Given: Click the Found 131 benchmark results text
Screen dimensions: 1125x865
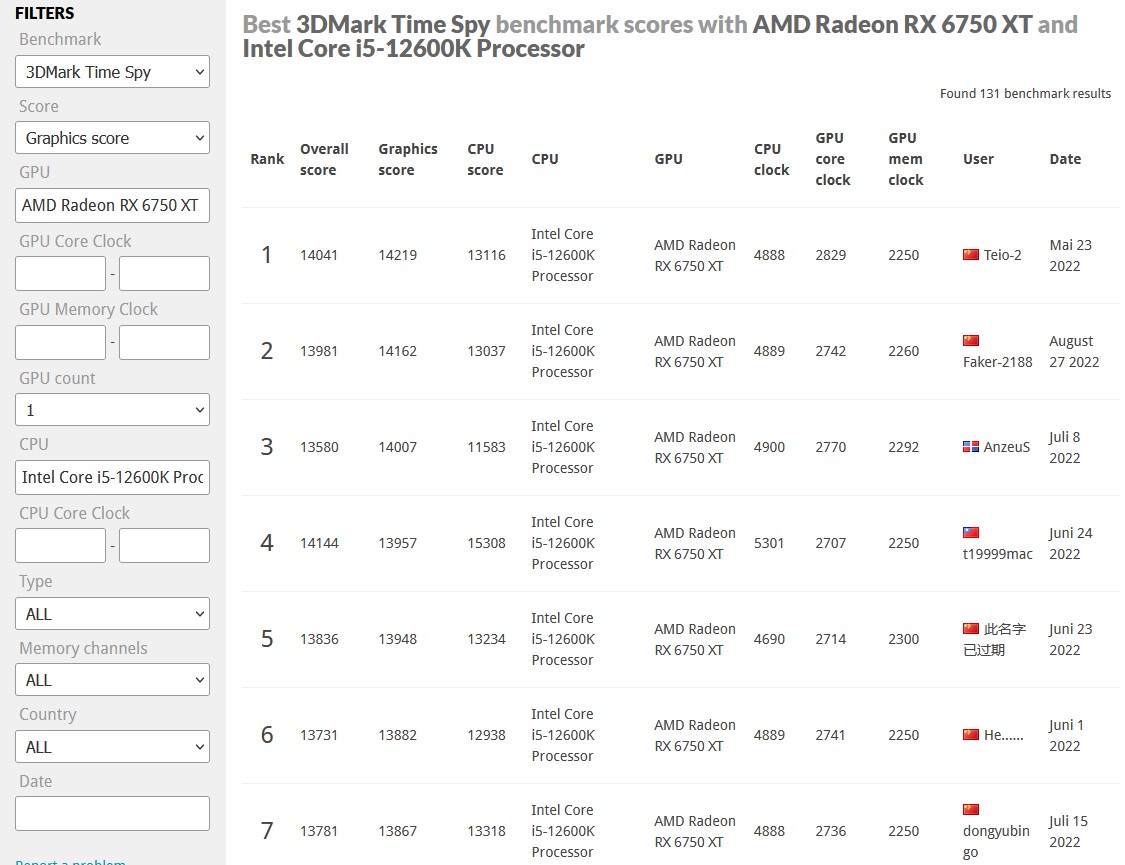Looking at the screenshot, I should point(1025,93).
